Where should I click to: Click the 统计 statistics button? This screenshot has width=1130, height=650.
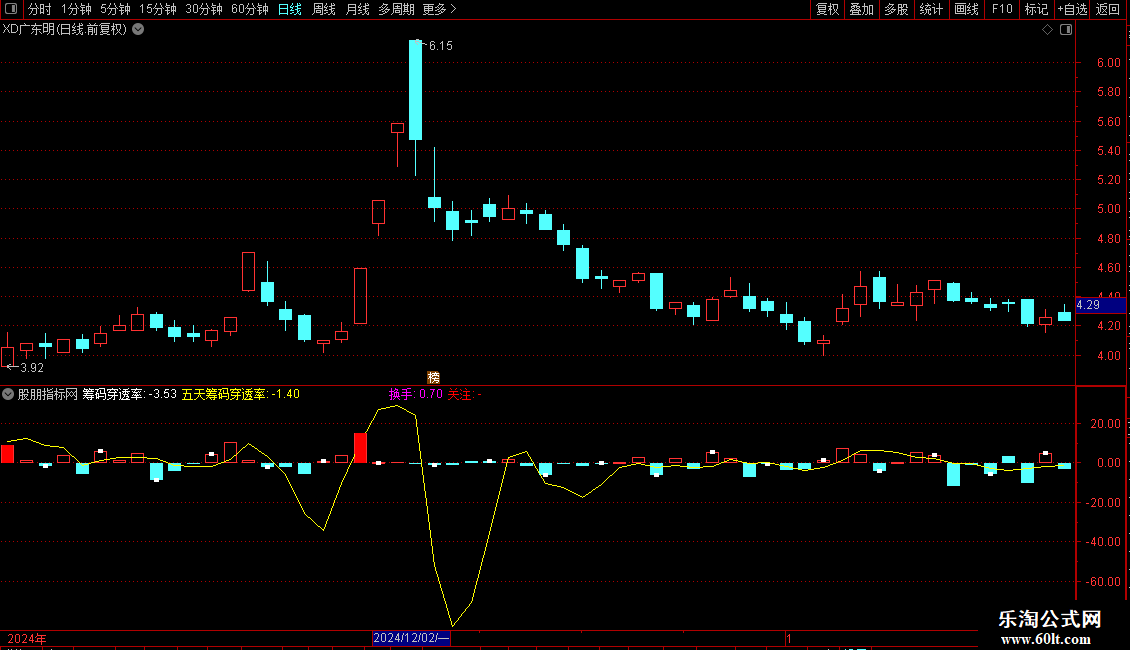tap(931, 9)
